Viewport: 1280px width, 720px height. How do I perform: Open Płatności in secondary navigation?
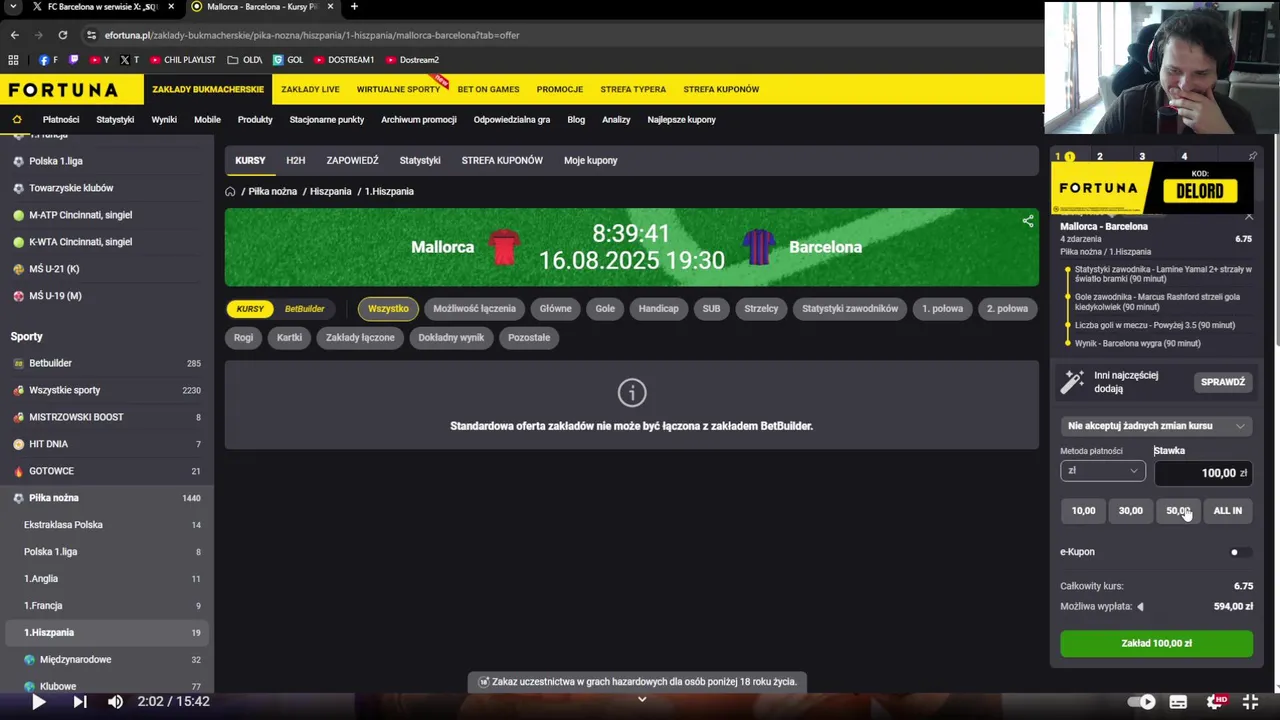[x=61, y=120]
